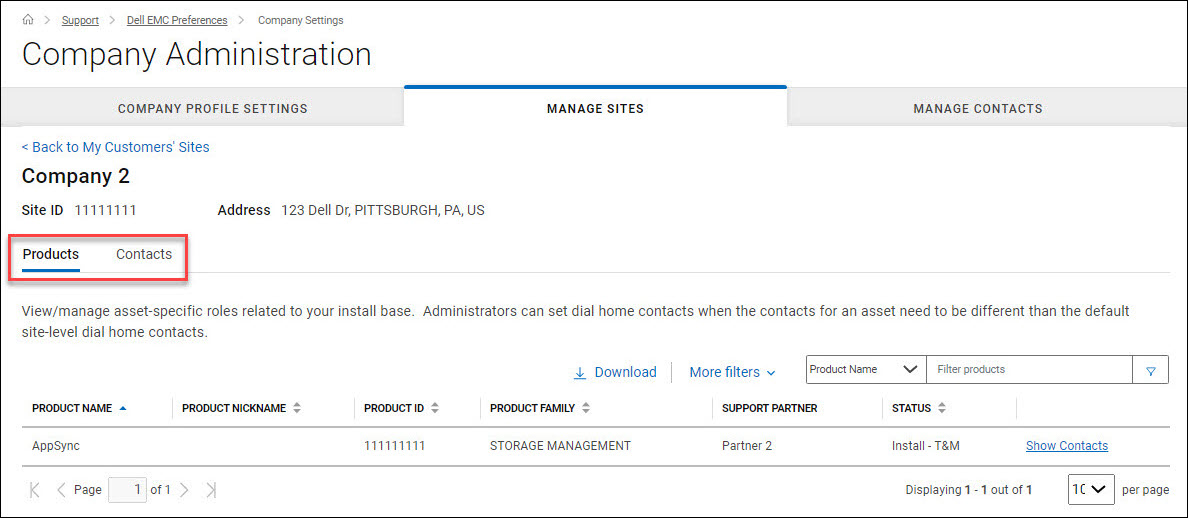Image resolution: width=1188 pixels, height=518 pixels.
Task: Go back to My Customers' Sites
Action: (116, 147)
